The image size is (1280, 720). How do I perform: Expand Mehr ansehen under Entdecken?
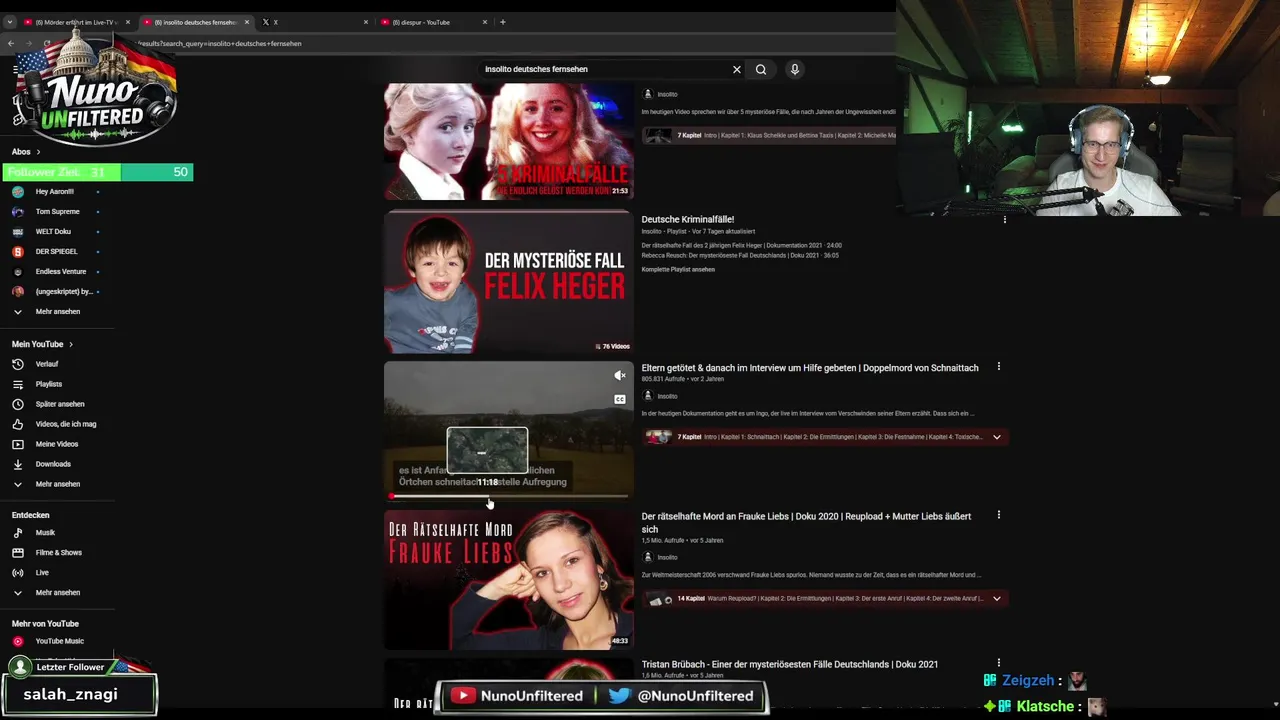point(57,592)
